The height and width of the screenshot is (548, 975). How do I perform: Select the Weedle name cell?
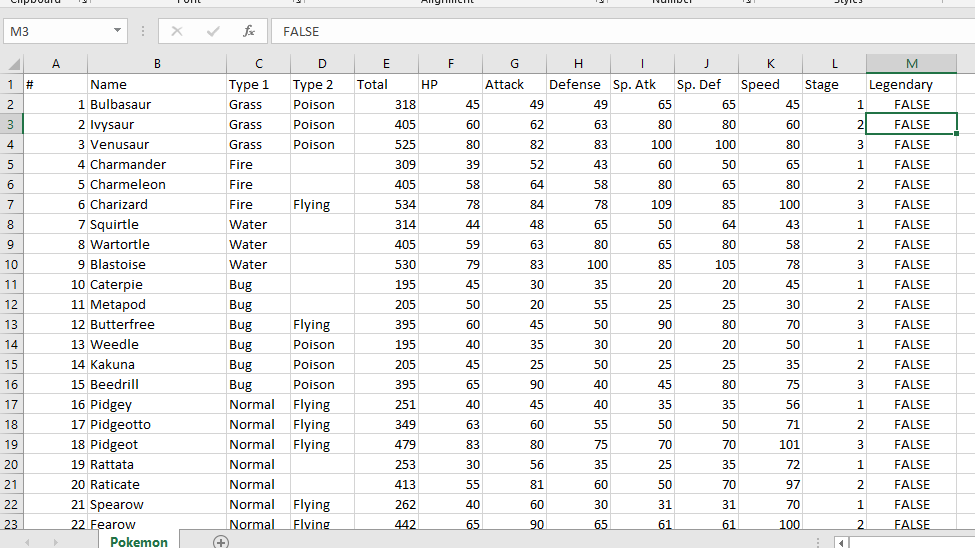[157, 344]
